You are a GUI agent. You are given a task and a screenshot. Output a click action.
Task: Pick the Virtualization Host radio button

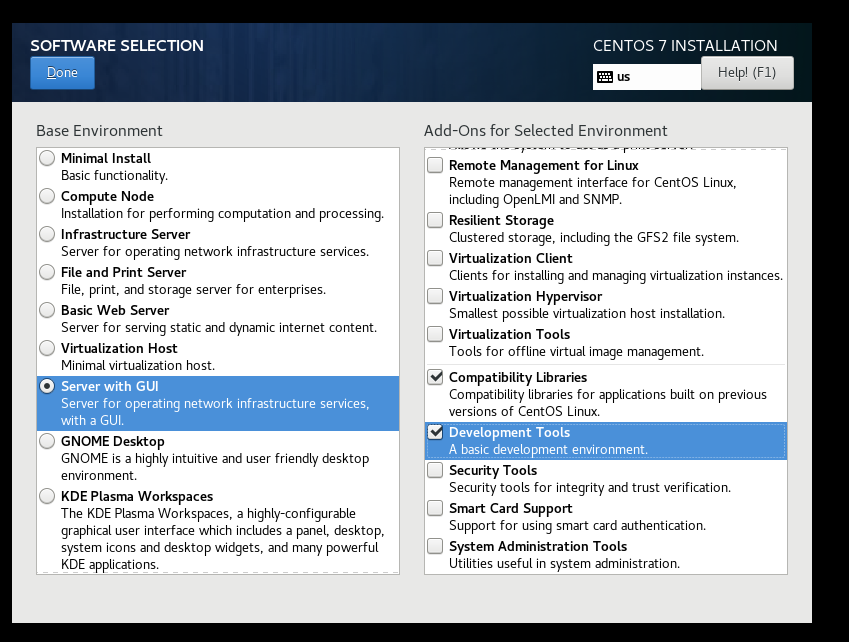47,348
